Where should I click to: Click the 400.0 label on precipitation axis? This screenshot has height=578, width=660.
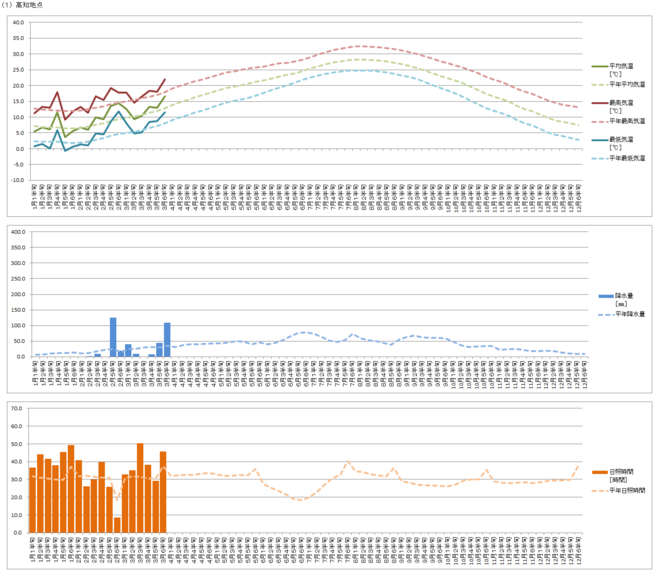(x=17, y=231)
